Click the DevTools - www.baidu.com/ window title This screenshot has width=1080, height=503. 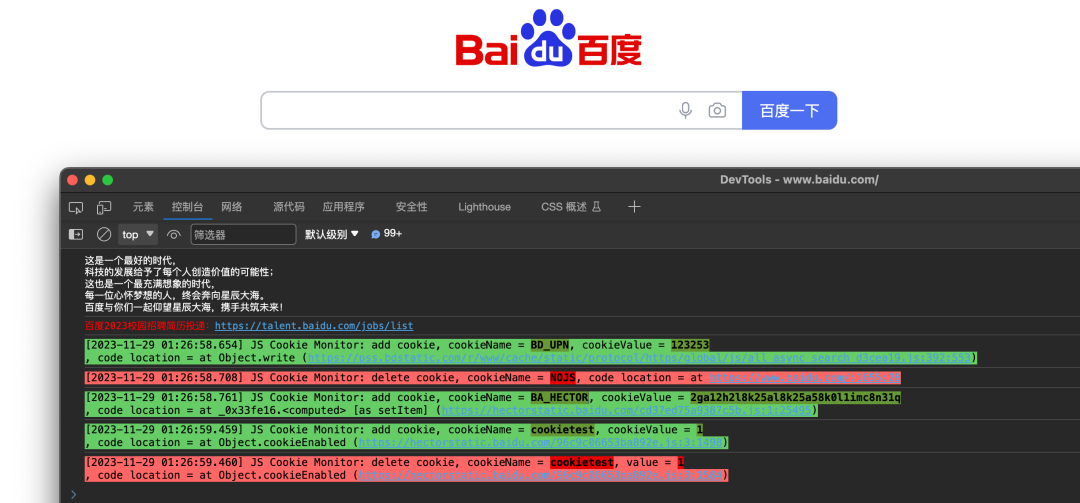799,180
